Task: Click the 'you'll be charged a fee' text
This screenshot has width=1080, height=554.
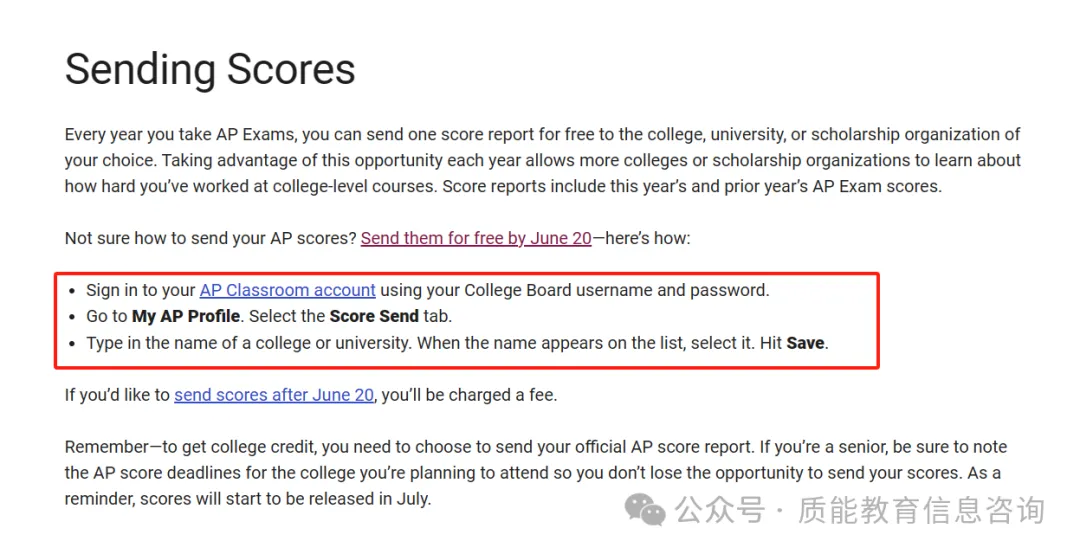Action: coord(469,396)
